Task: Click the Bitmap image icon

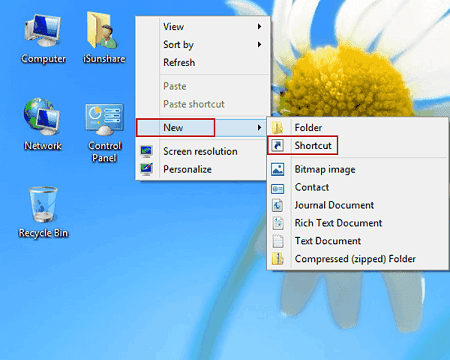Action: [277, 169]
